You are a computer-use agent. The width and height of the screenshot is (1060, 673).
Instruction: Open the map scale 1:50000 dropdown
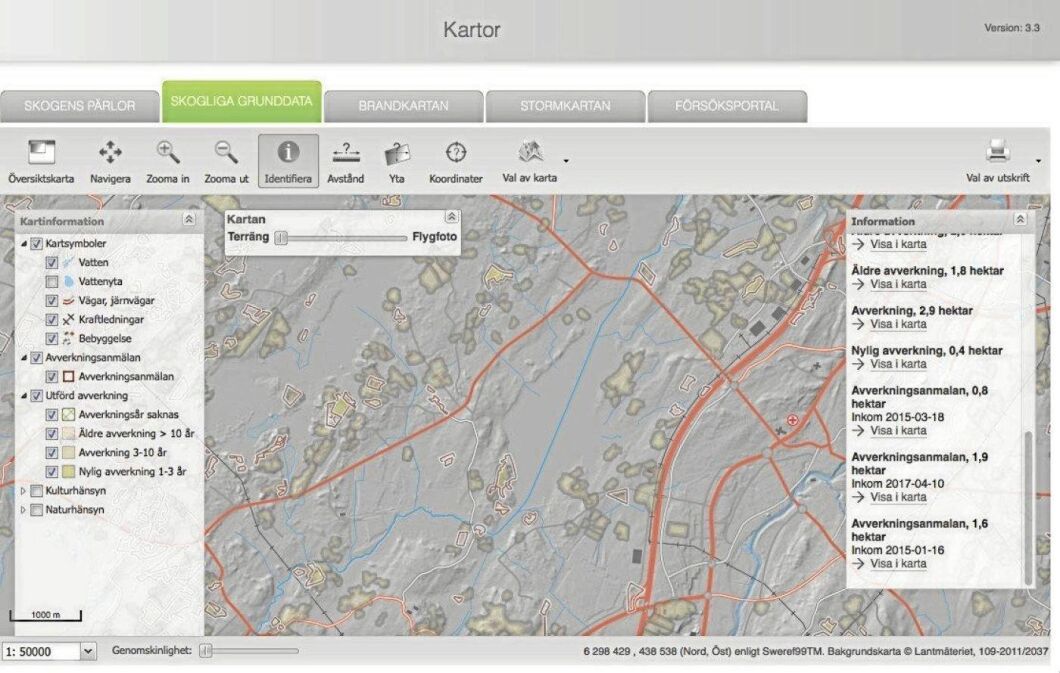tap(88, 651)
